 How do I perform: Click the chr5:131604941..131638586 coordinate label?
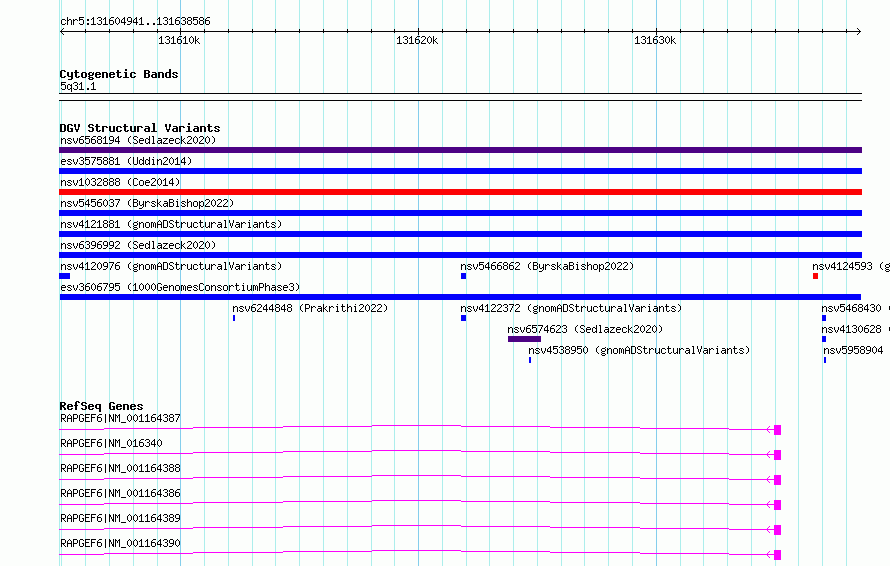(135, 22)
